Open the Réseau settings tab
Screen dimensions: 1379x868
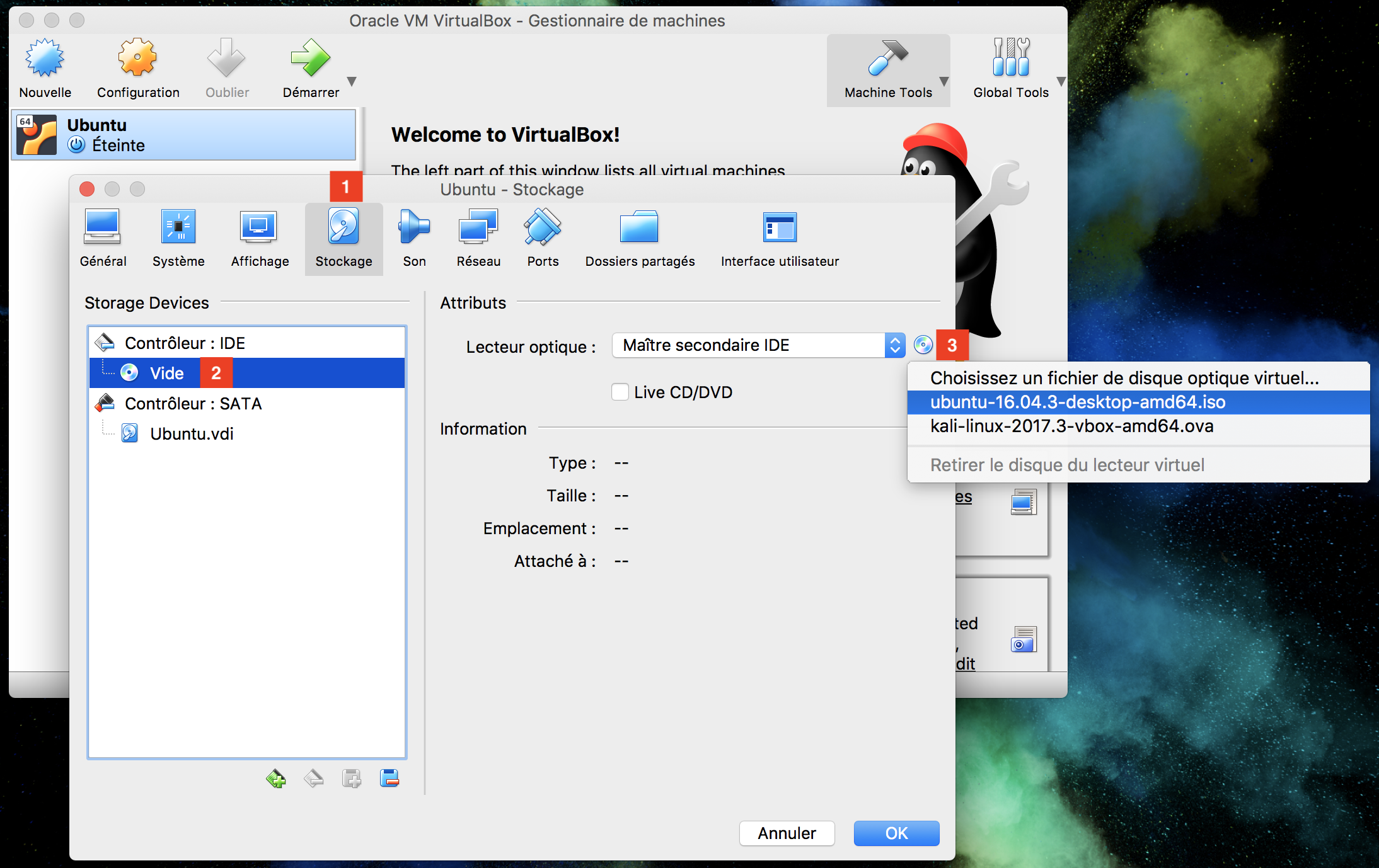[x=478, y=239]
